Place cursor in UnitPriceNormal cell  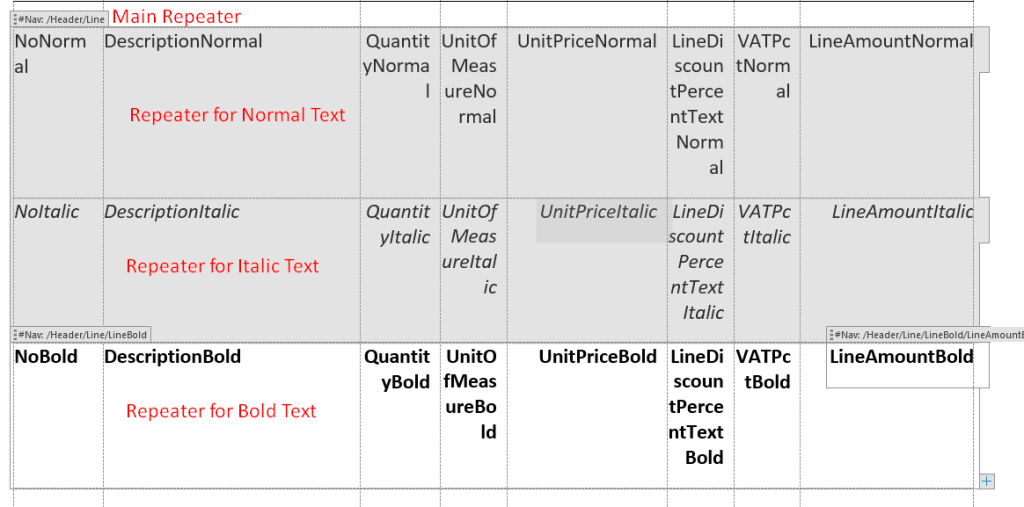click(587, 42)
